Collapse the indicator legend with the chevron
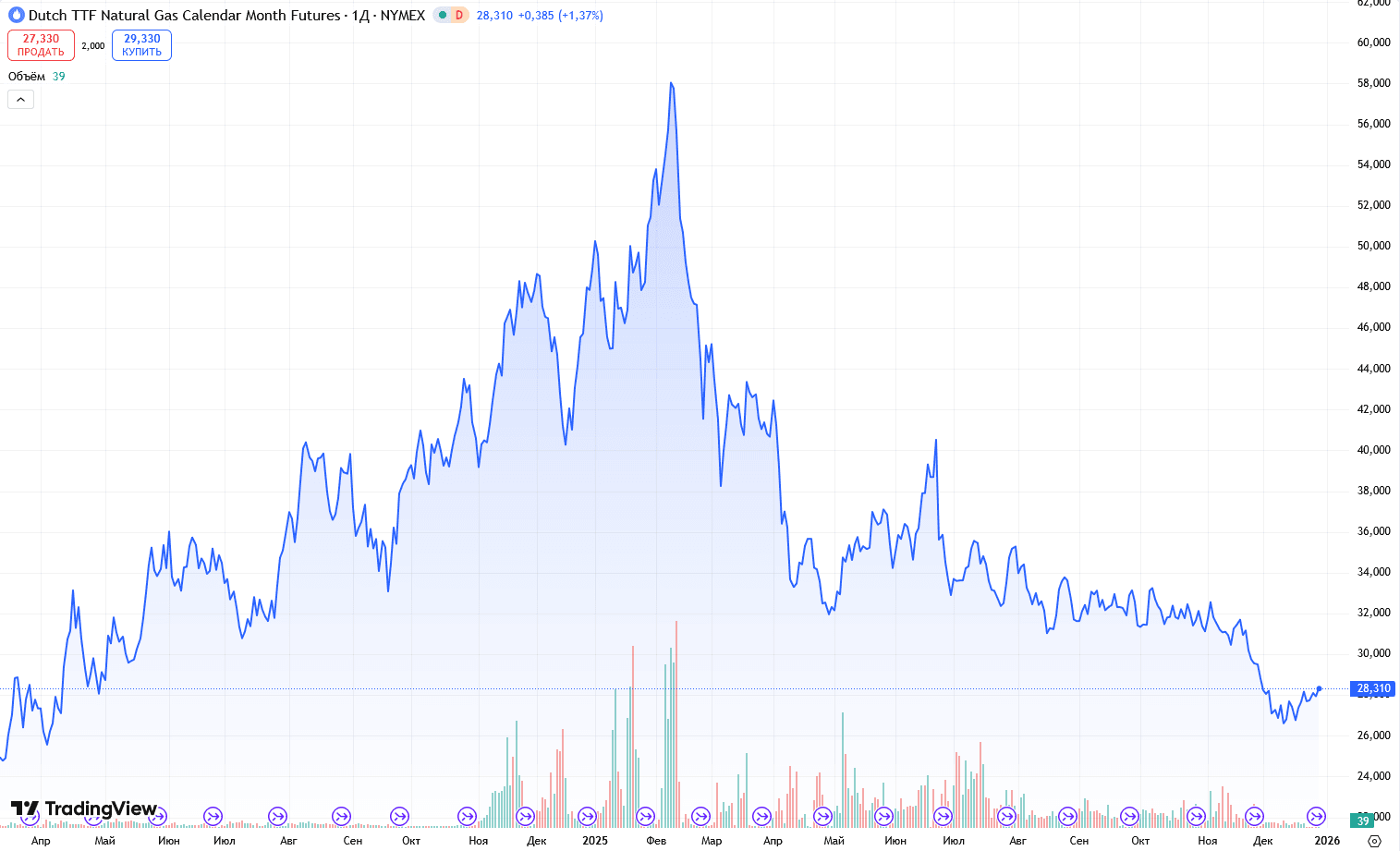This screenshot has width=1400, height=851. point(20,100)
